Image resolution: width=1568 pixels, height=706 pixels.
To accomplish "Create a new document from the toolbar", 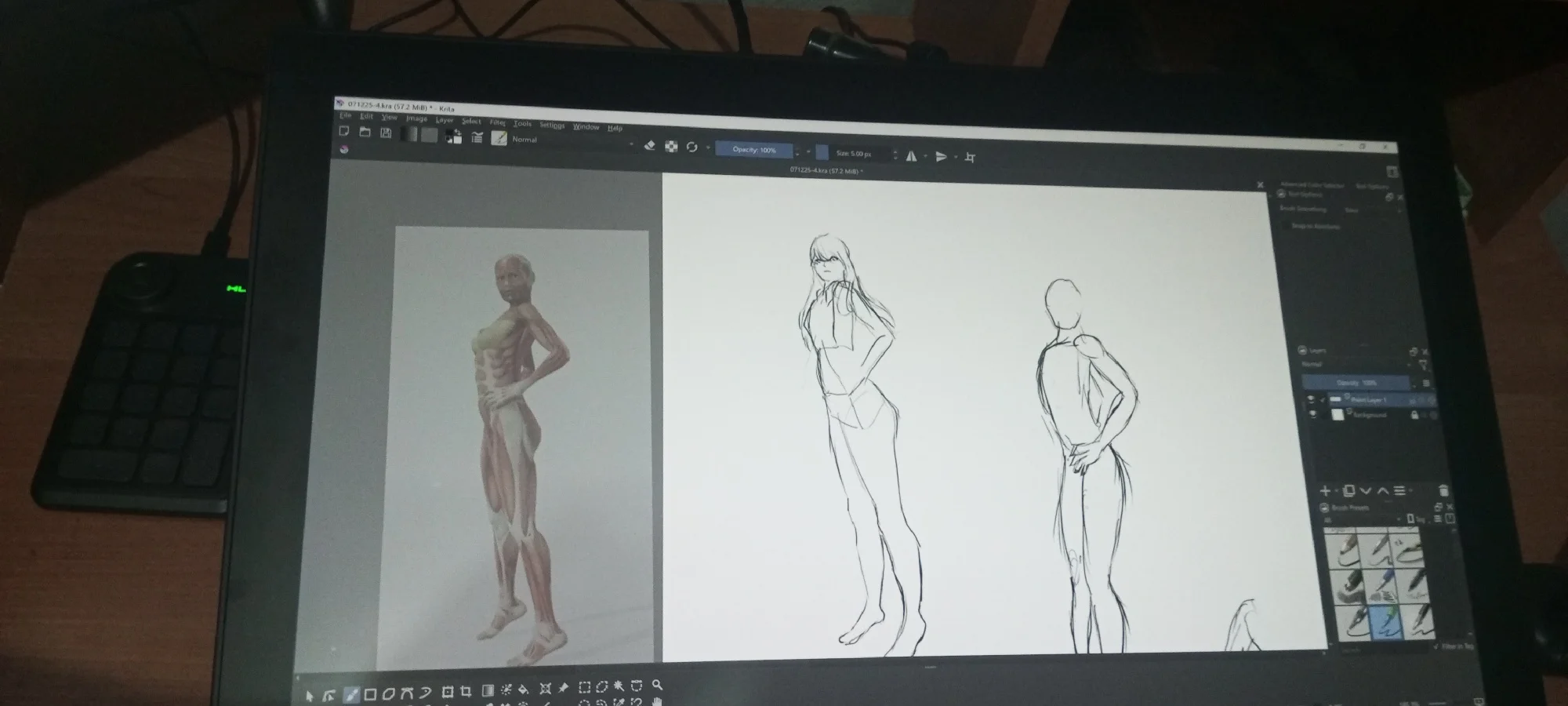I will [x=343, y=131].
